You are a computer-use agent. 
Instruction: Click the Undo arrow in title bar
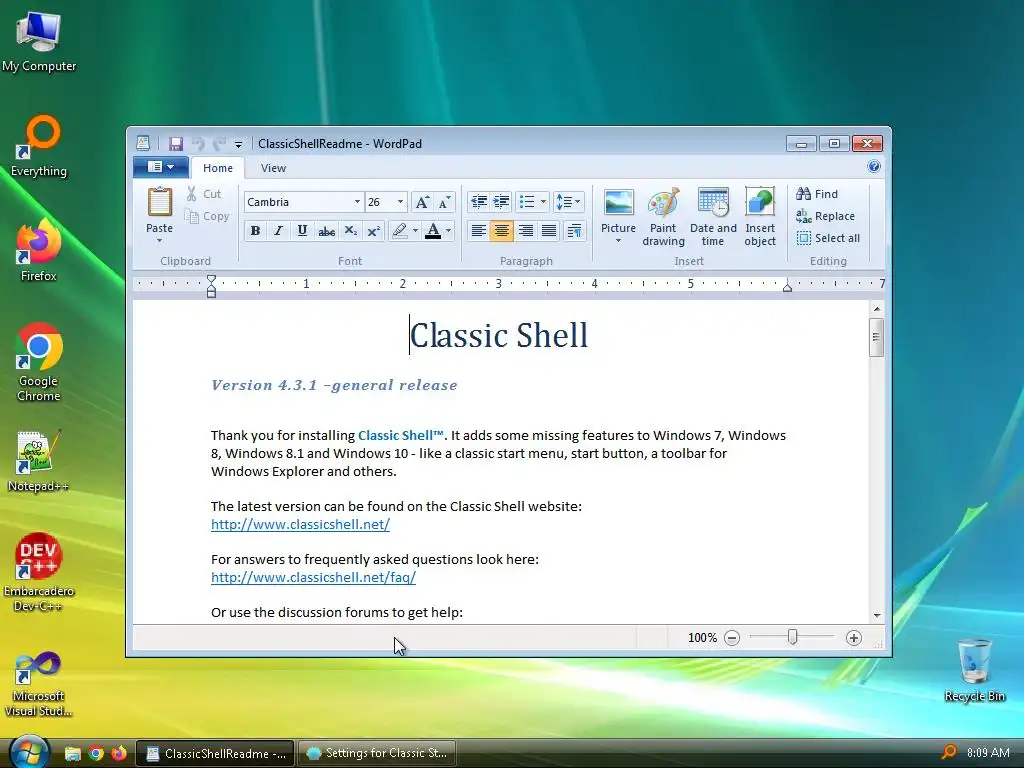199,144
